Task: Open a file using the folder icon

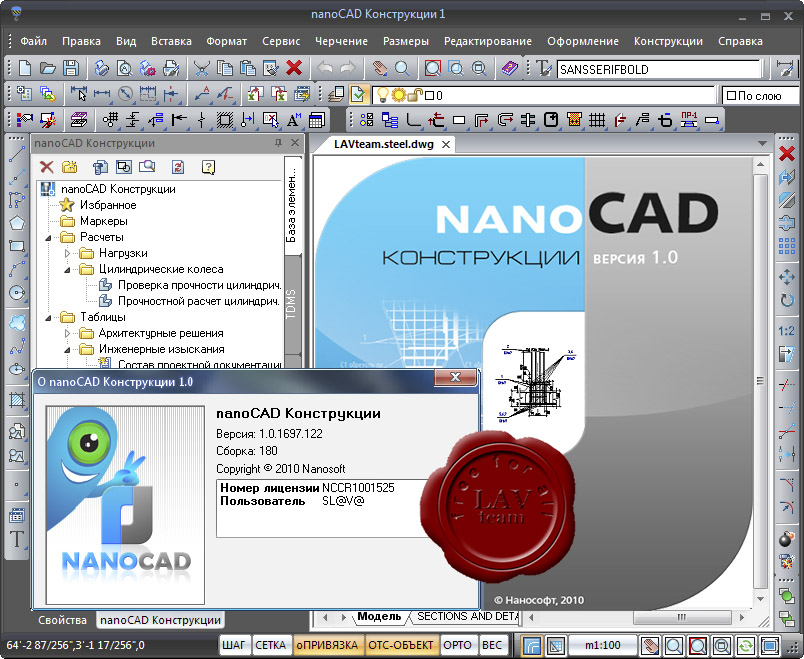Action: (x=47, y=68)
